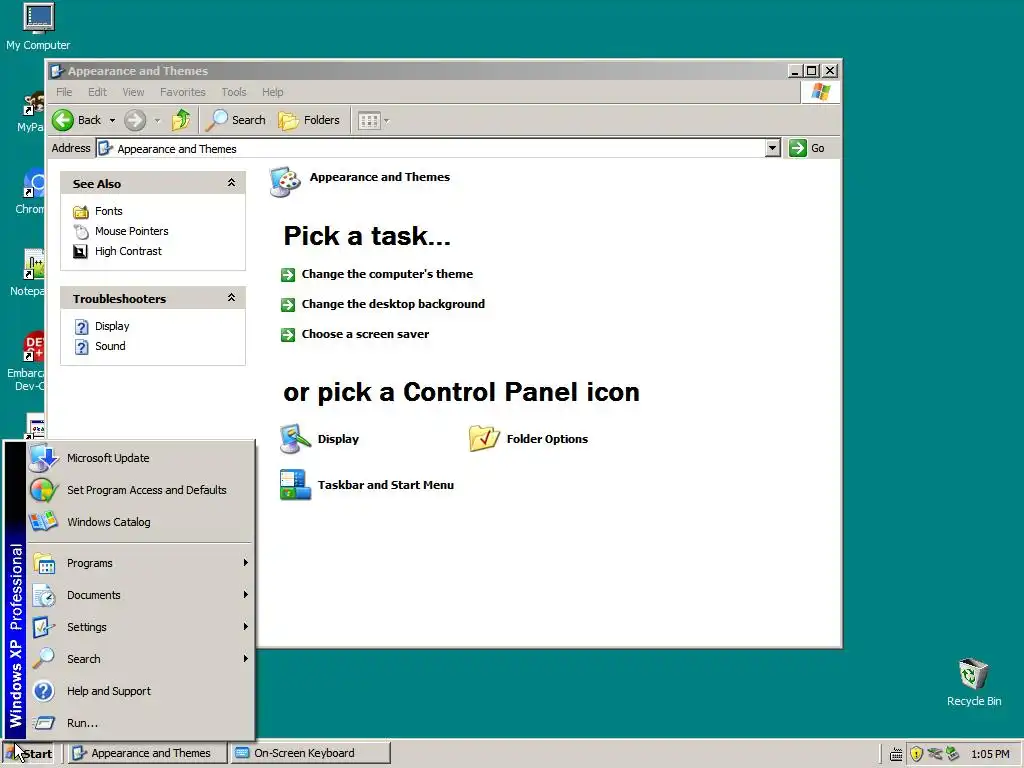The width and height of the screenshot is (1024, 768).
Task: Click the Forward arrow toolbar button
Action: [135, 120]
